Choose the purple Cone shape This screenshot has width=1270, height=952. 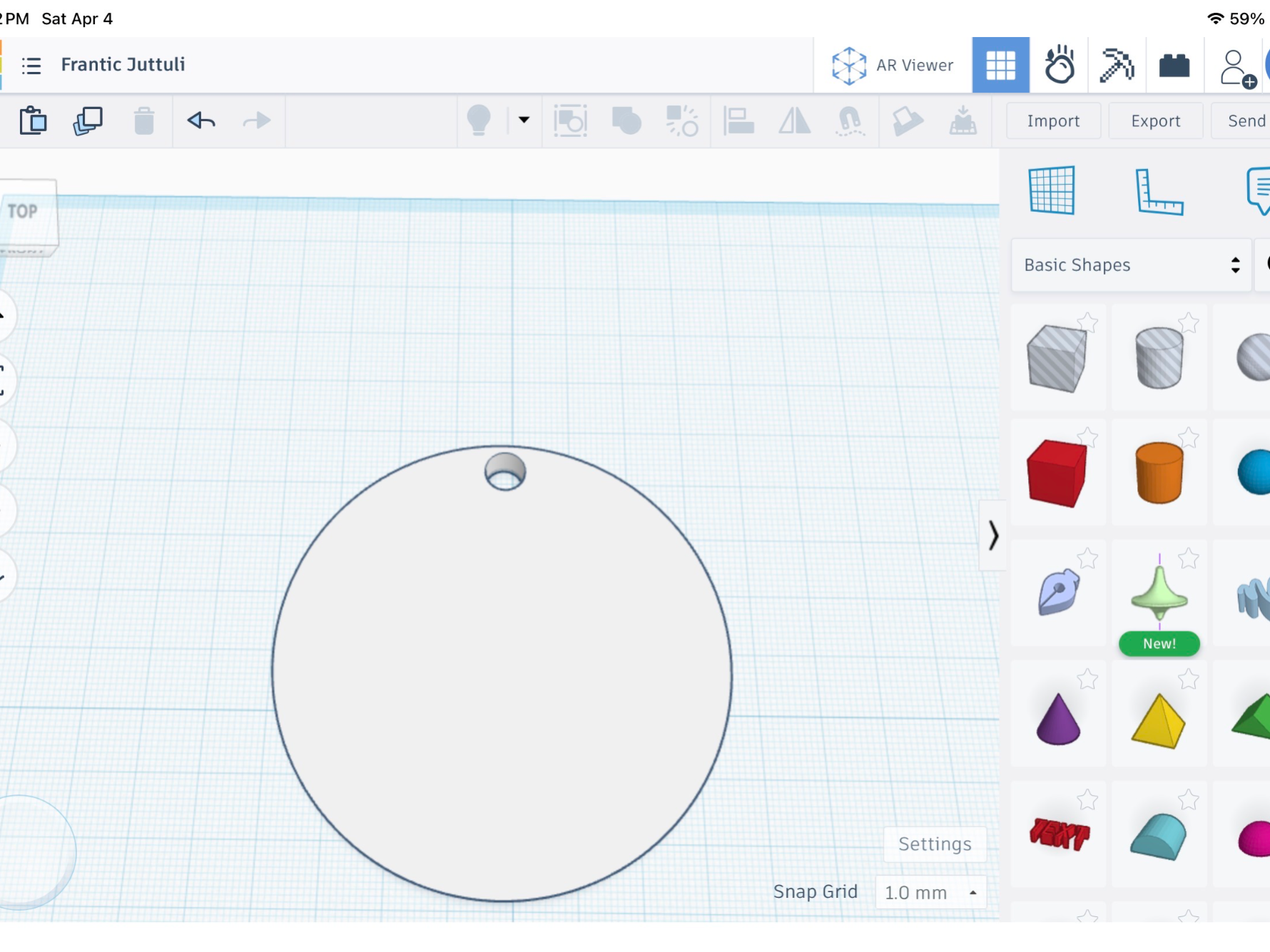point(1058,719)
